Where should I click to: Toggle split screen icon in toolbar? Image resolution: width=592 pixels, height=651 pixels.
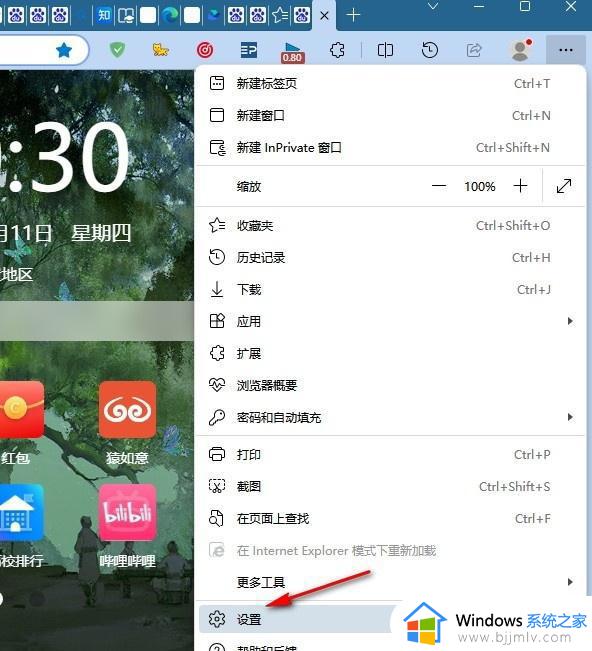click(x=385, y=50)
